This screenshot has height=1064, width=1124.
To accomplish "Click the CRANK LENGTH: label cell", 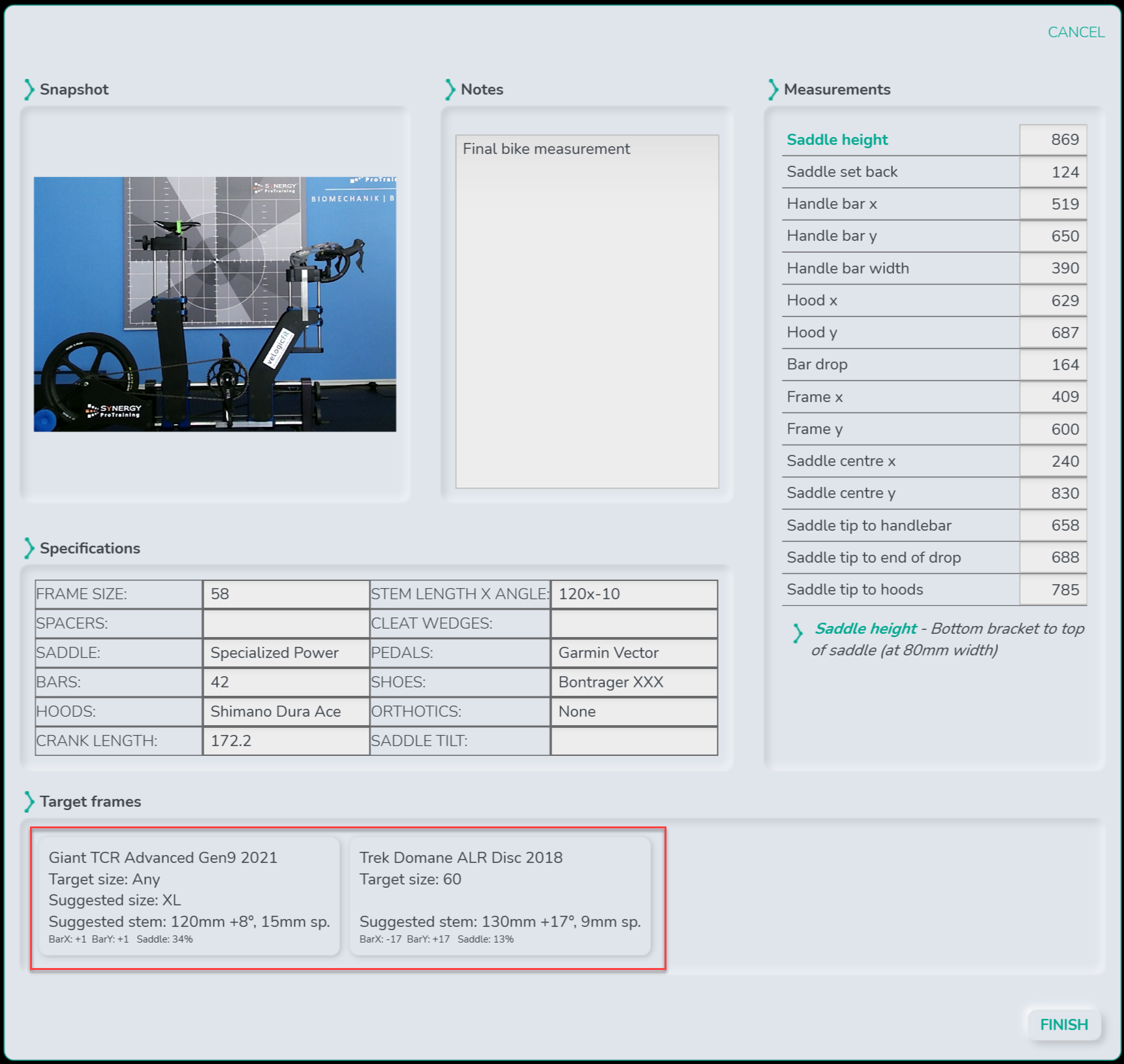I will (x=119, y=741).
